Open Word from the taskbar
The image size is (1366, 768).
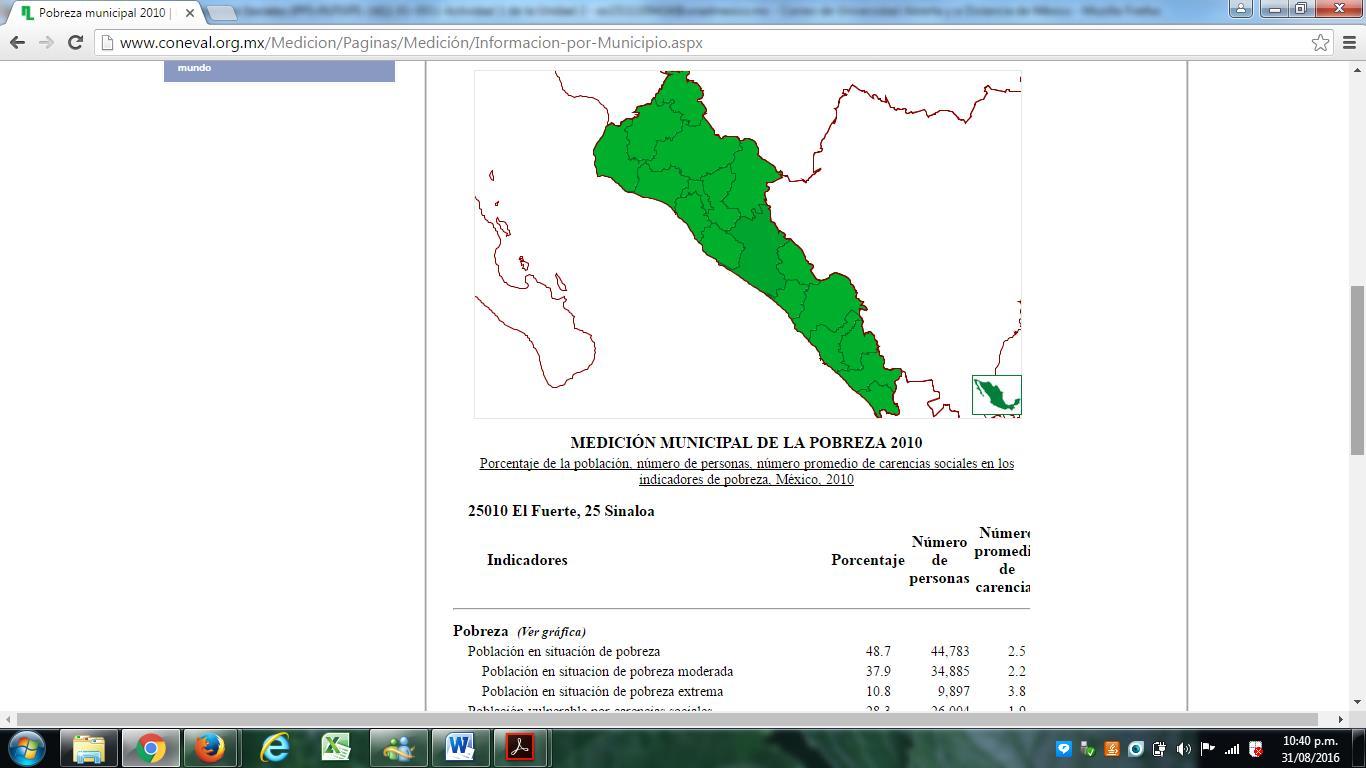[459, 748]
